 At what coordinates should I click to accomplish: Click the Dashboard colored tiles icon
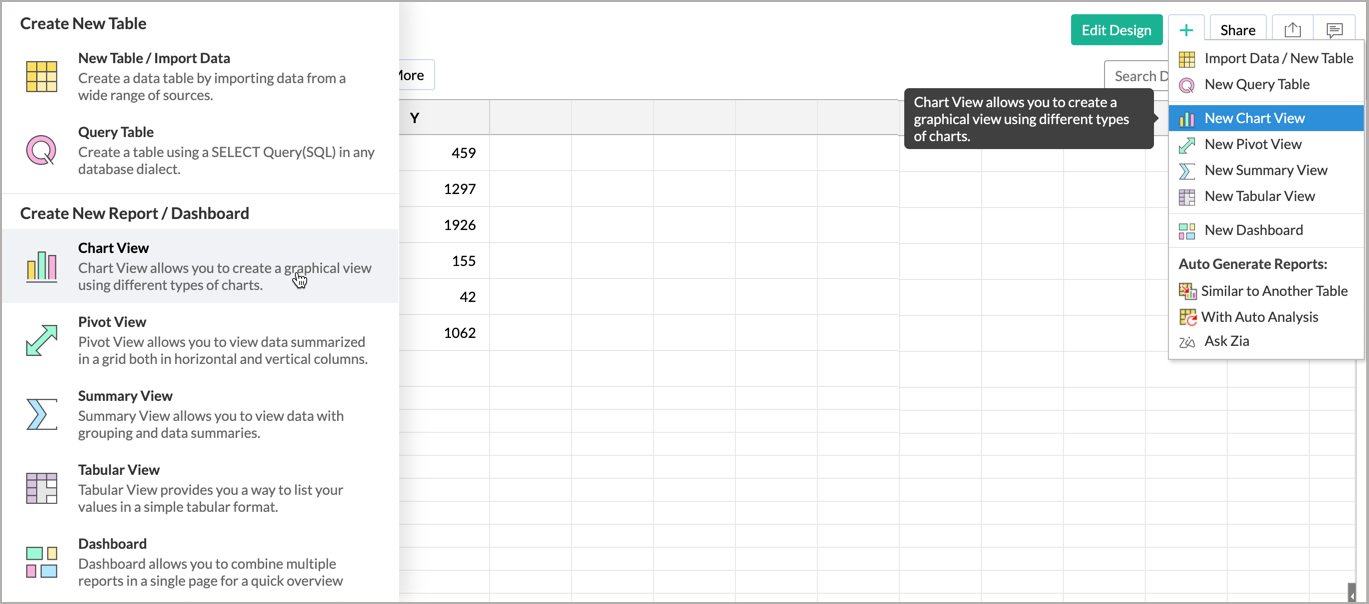tap(41, 562)
